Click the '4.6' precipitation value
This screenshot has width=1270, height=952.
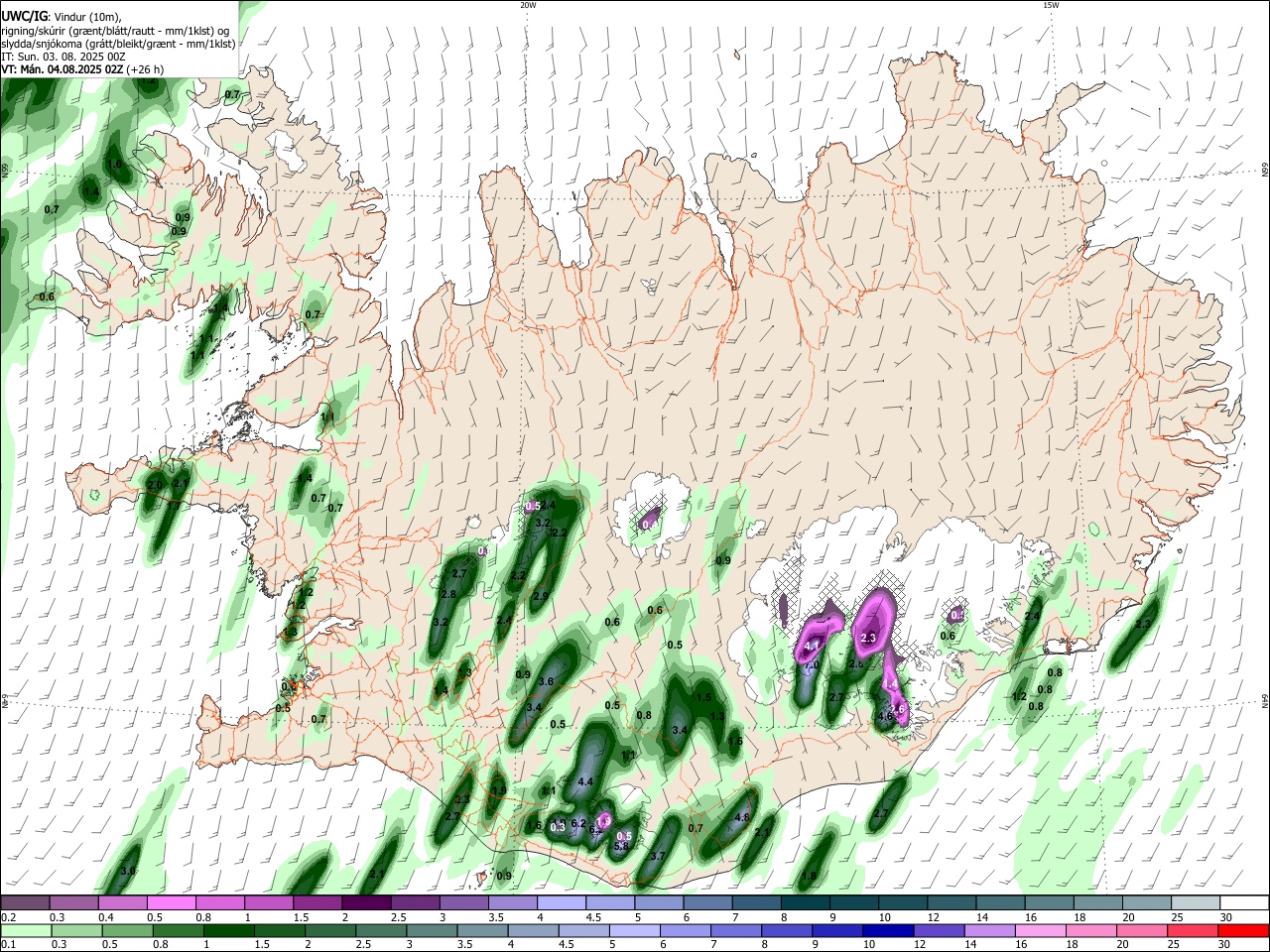coord(886,716)
